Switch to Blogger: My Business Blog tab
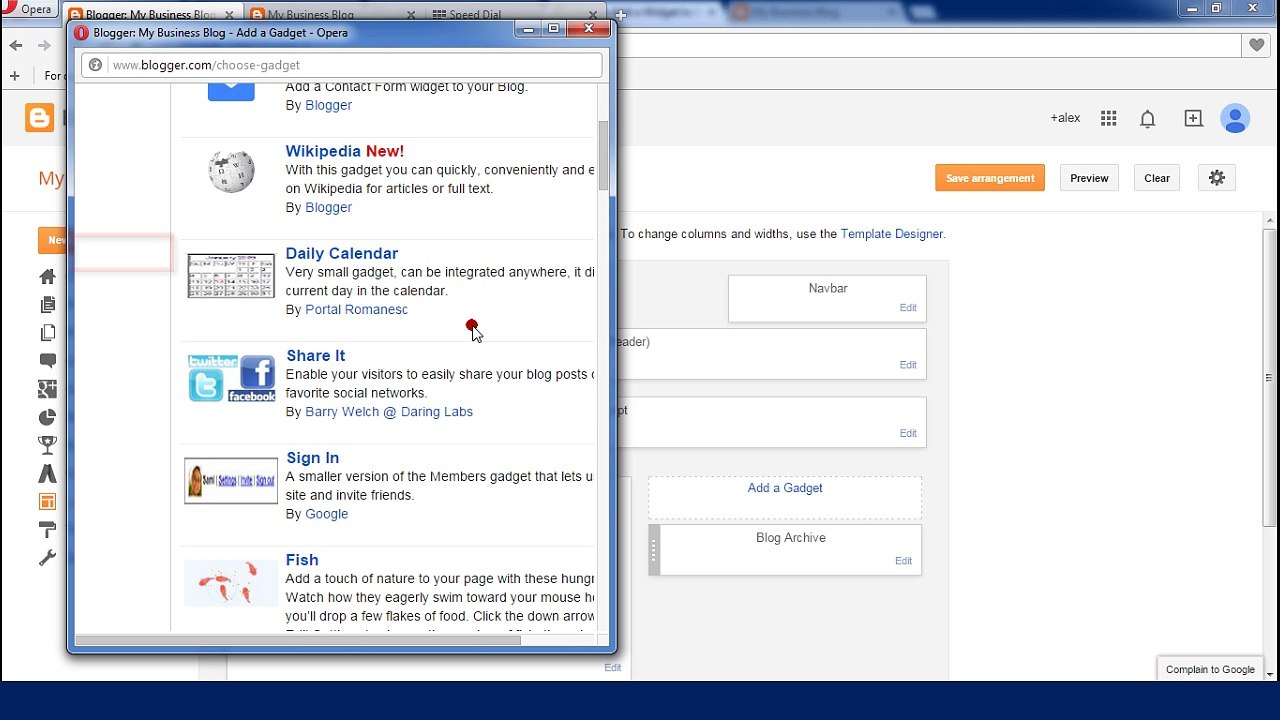This screenshot has width=1280, height=720. (x=150, y=15)
